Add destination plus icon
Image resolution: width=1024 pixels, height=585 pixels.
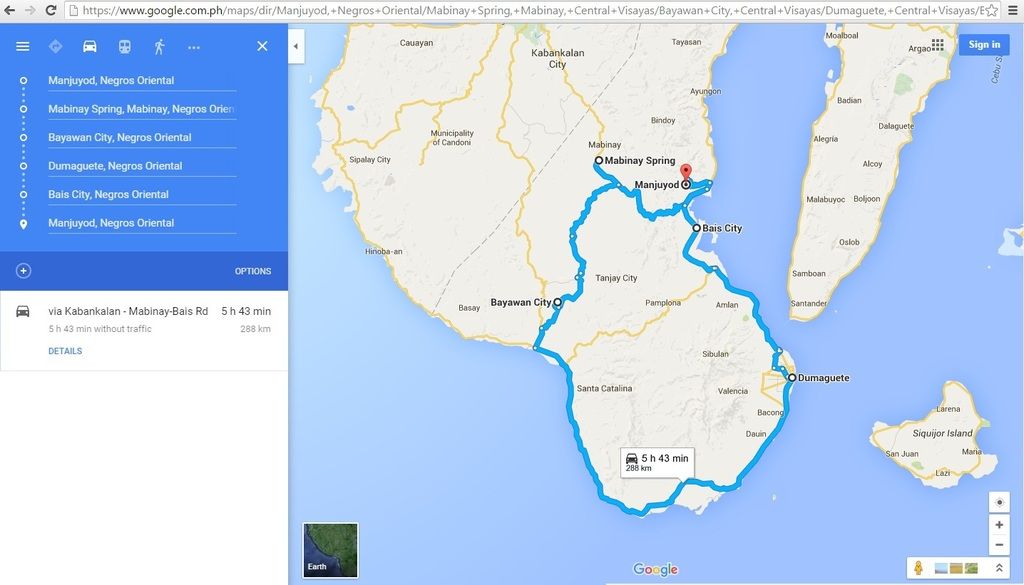(24, 270)
